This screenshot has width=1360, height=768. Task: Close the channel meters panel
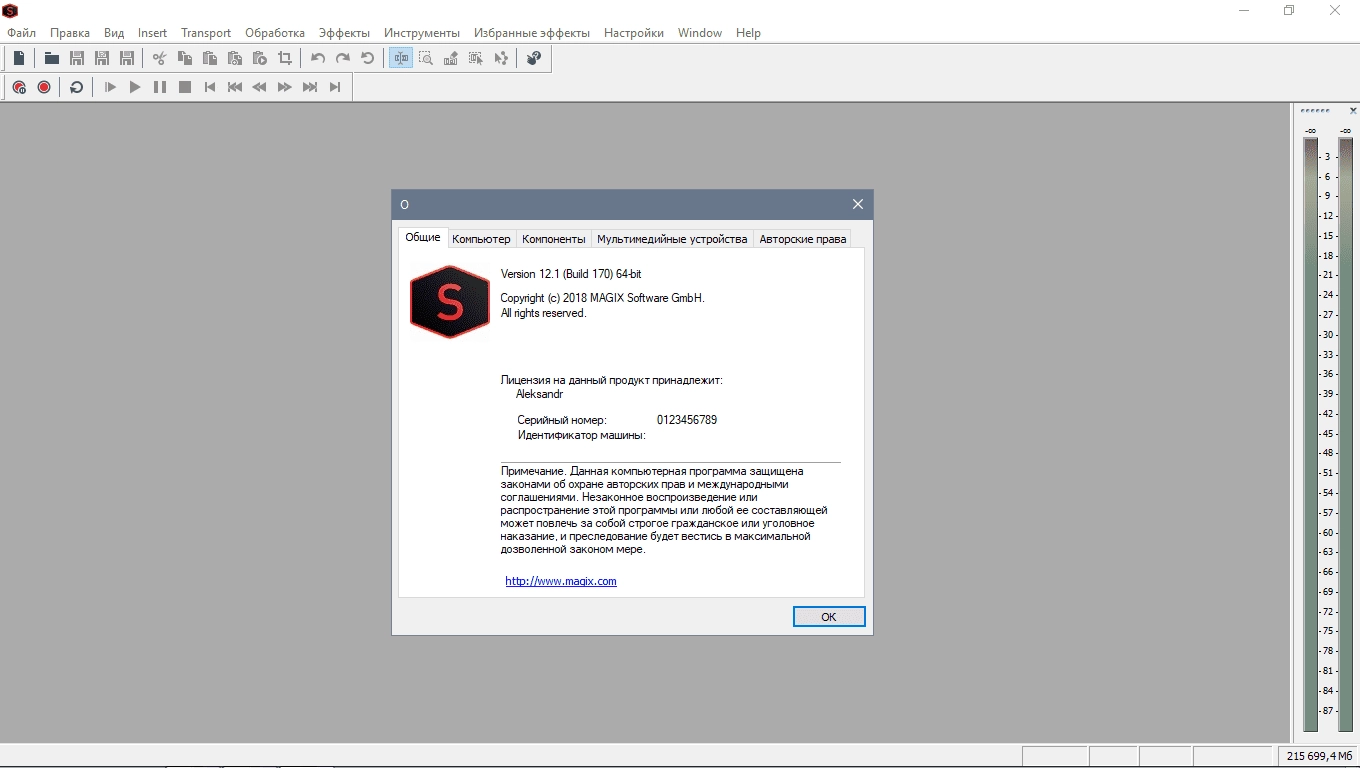point(1353,111)
